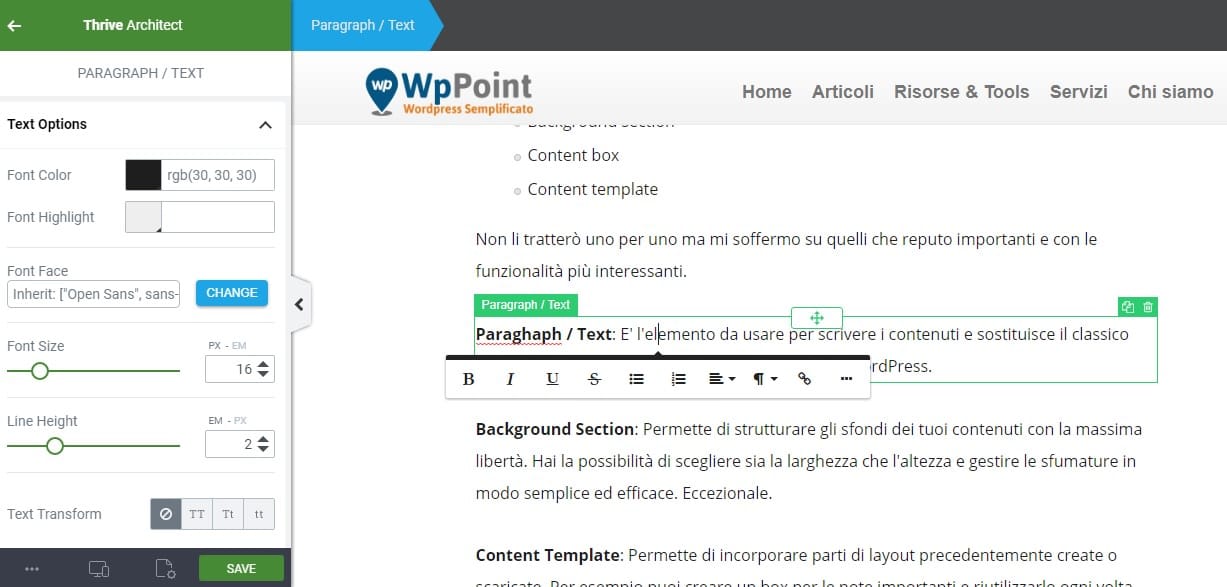Set text transform to lowercase tt

click(259, 514)
